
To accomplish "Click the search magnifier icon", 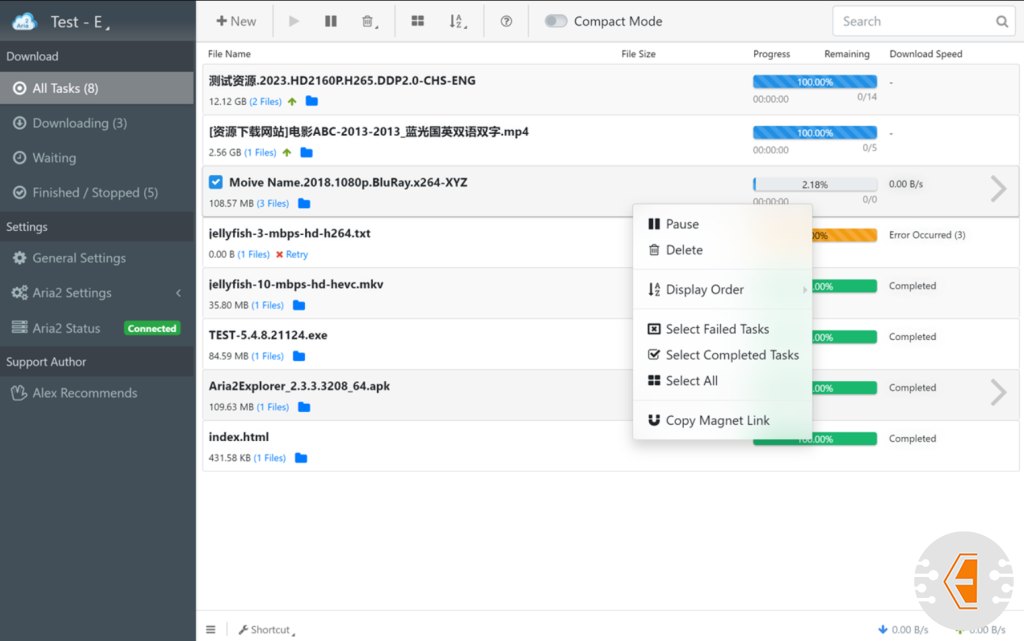I will pos(1002,21).
